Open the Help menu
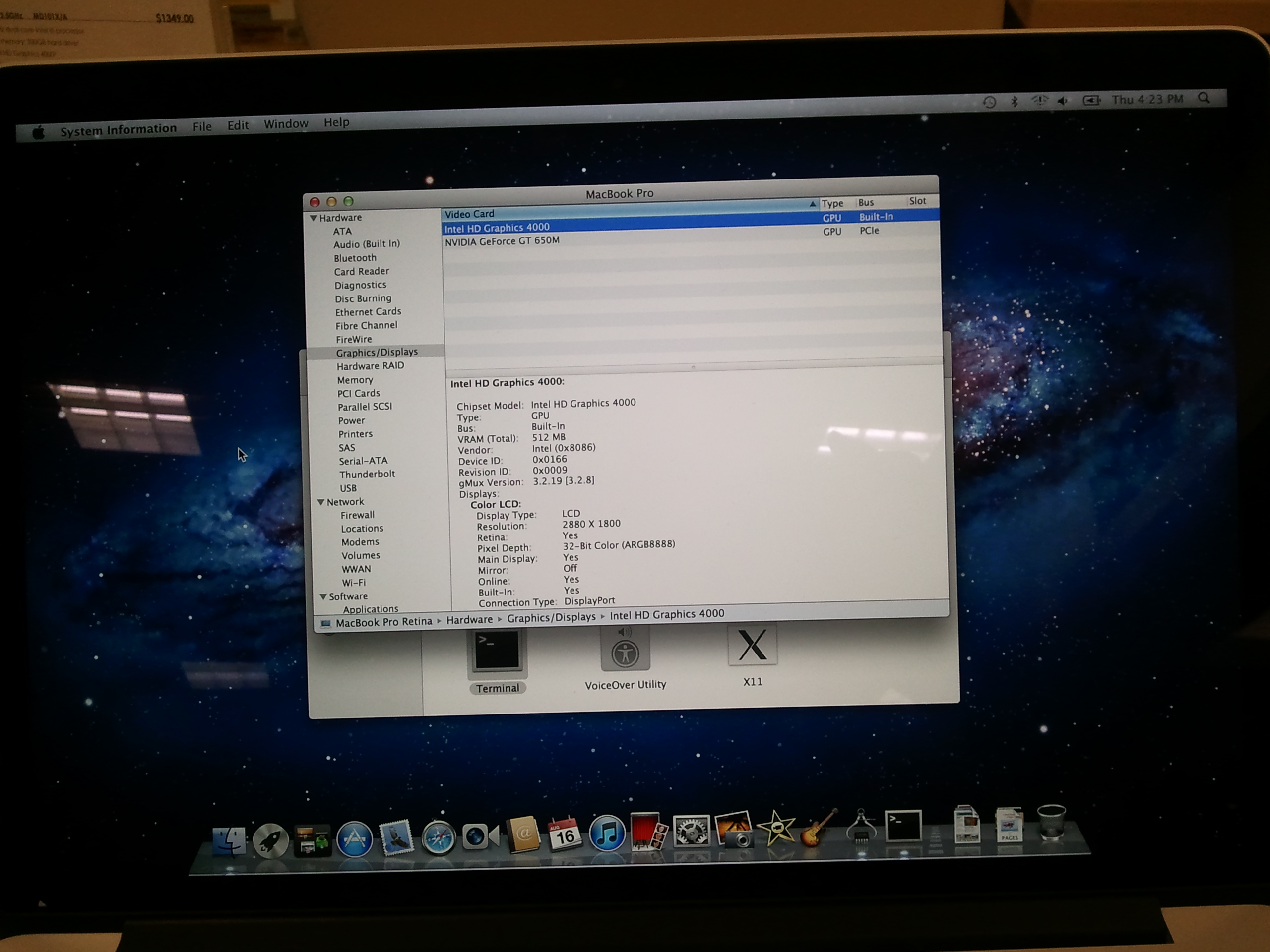The image size is (1270, 952). [x=336, y=122]
